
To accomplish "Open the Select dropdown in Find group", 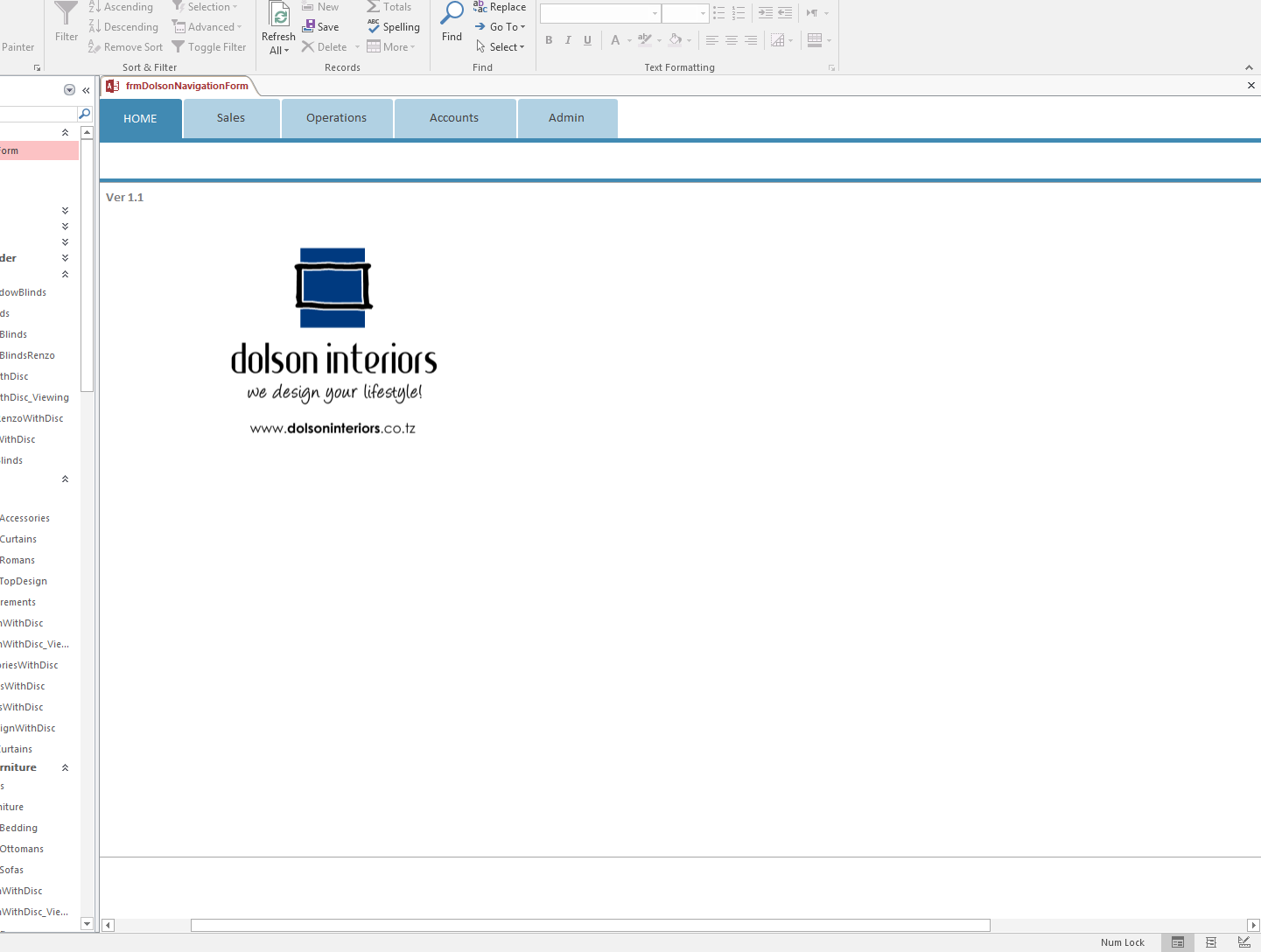I will point(500,47).
